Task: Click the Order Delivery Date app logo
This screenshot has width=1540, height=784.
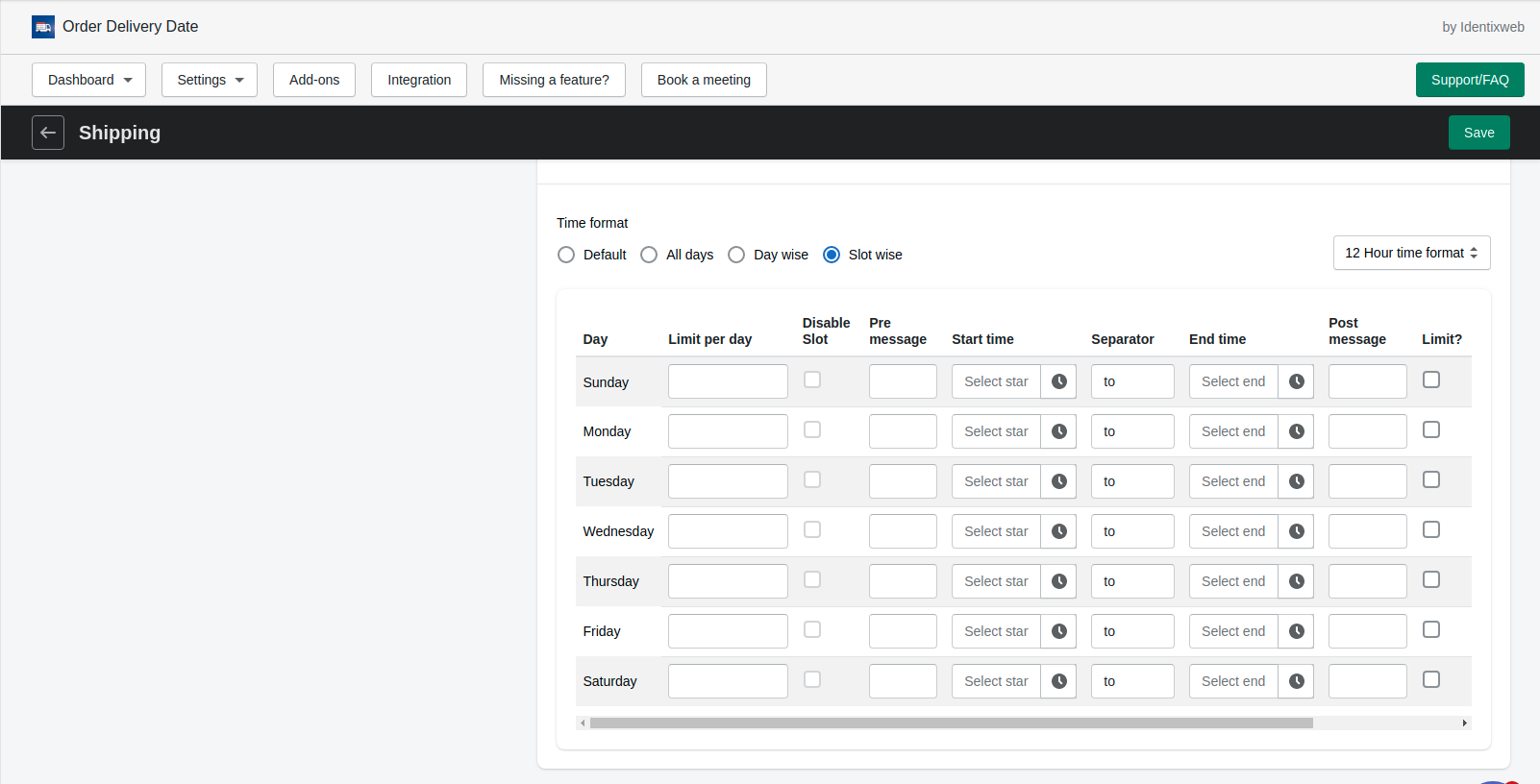Action: click(43, 27)
